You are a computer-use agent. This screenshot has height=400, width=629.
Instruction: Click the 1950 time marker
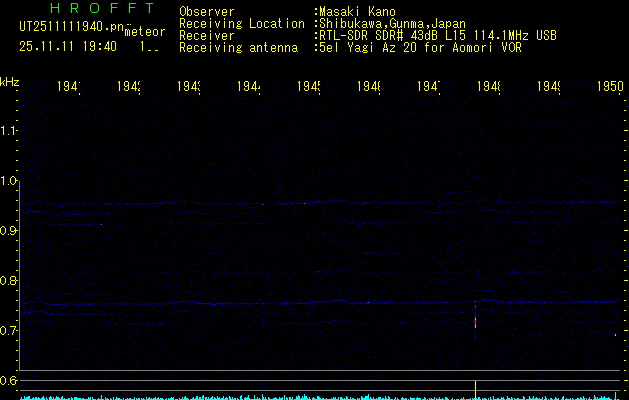(x=611, y=87)
